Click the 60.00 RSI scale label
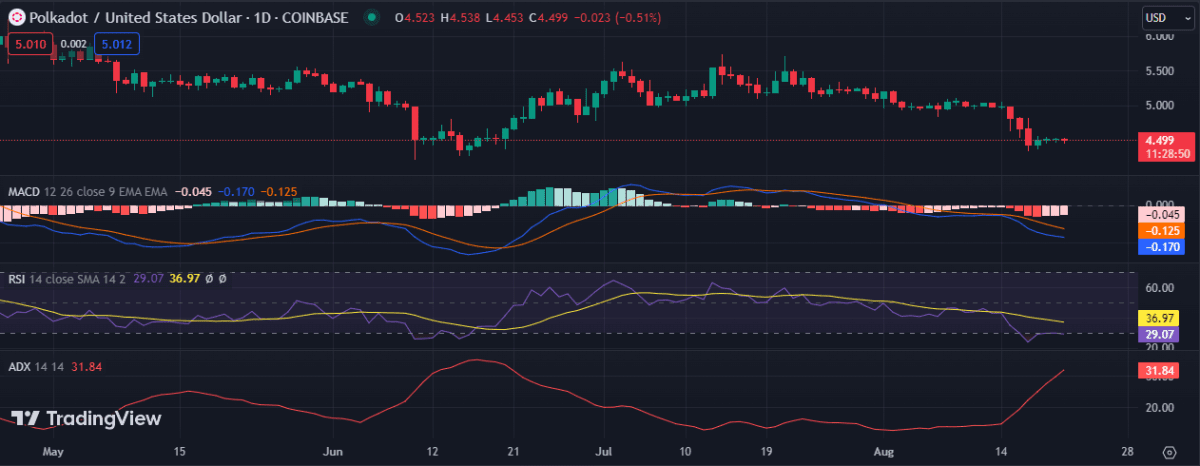The width and height of the screenshot is (1200, 466). pyautogui.click(x=1160, y=288)
